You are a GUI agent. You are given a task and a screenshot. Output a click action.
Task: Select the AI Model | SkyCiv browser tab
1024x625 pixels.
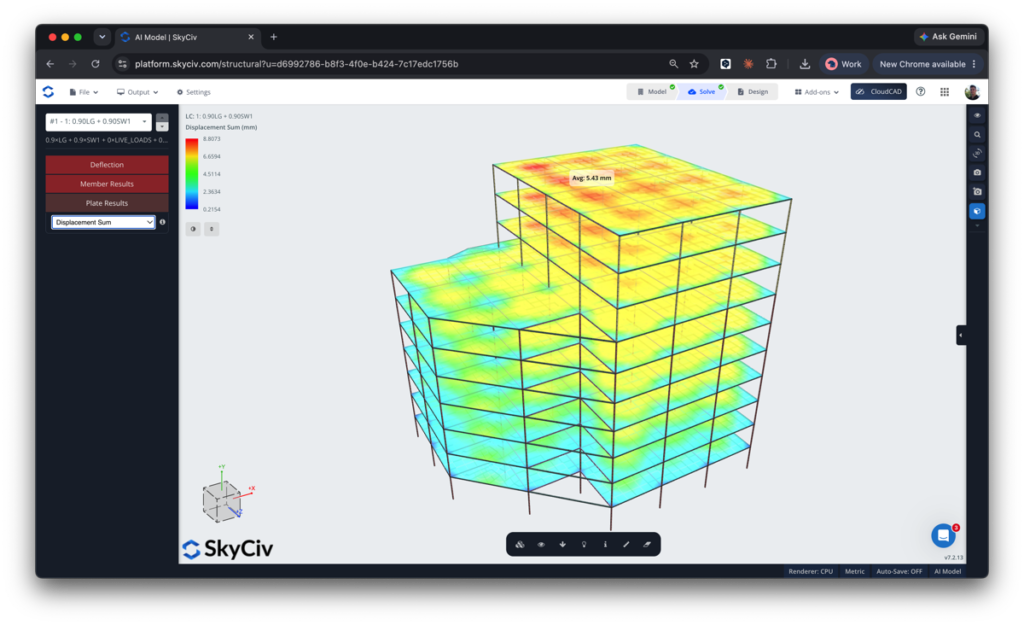[x=188, y=37]
